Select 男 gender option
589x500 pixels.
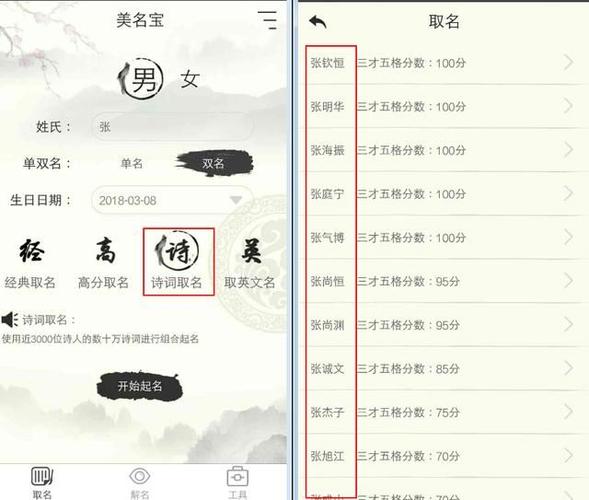point(142,79)
